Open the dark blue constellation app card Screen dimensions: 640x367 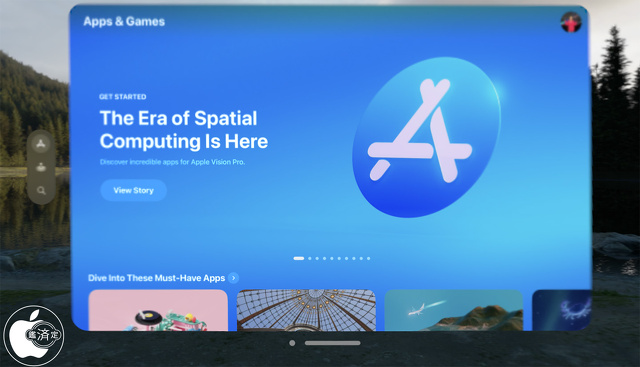pos(562,310)
